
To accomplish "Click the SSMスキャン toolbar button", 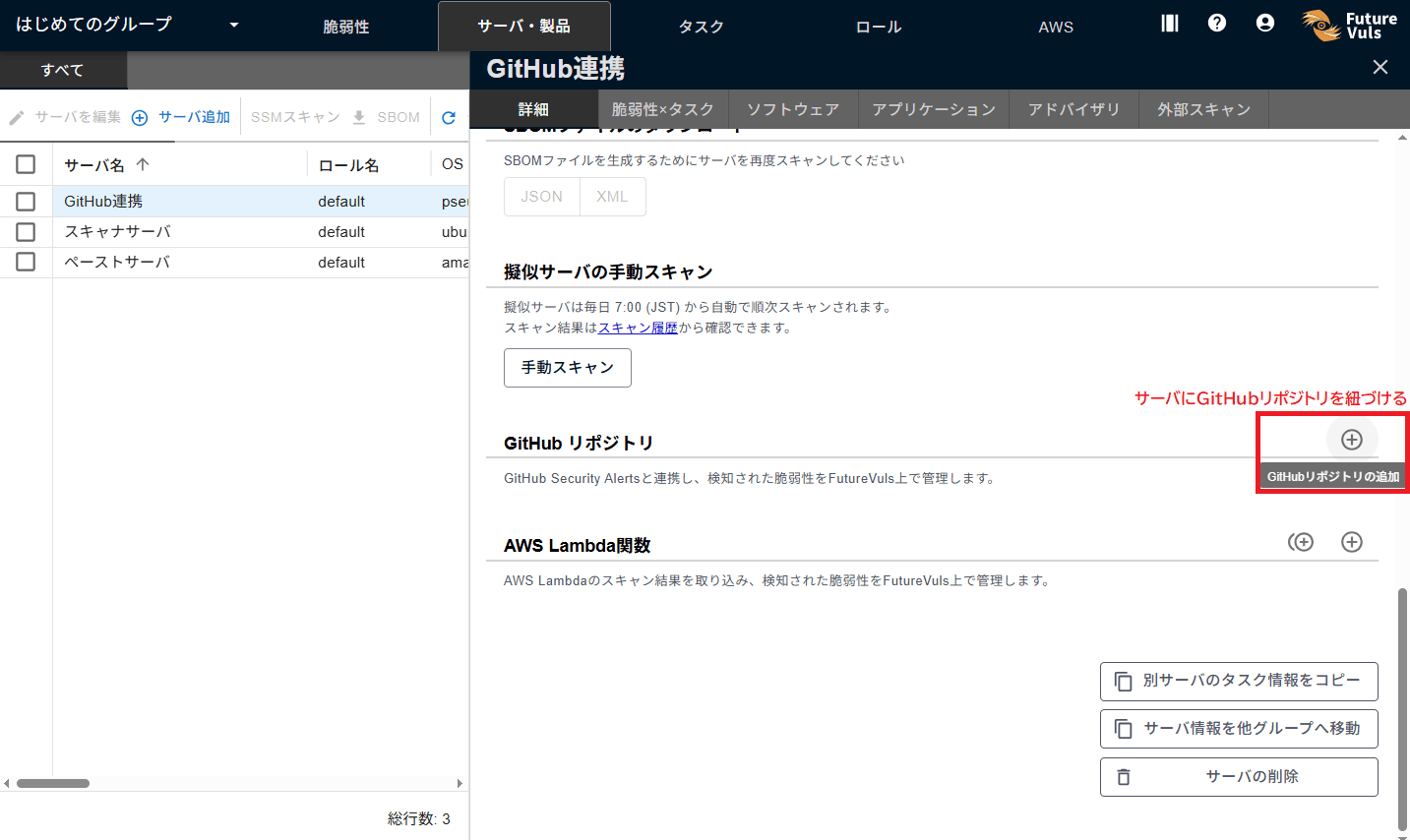I will click(x=295, y=117).
